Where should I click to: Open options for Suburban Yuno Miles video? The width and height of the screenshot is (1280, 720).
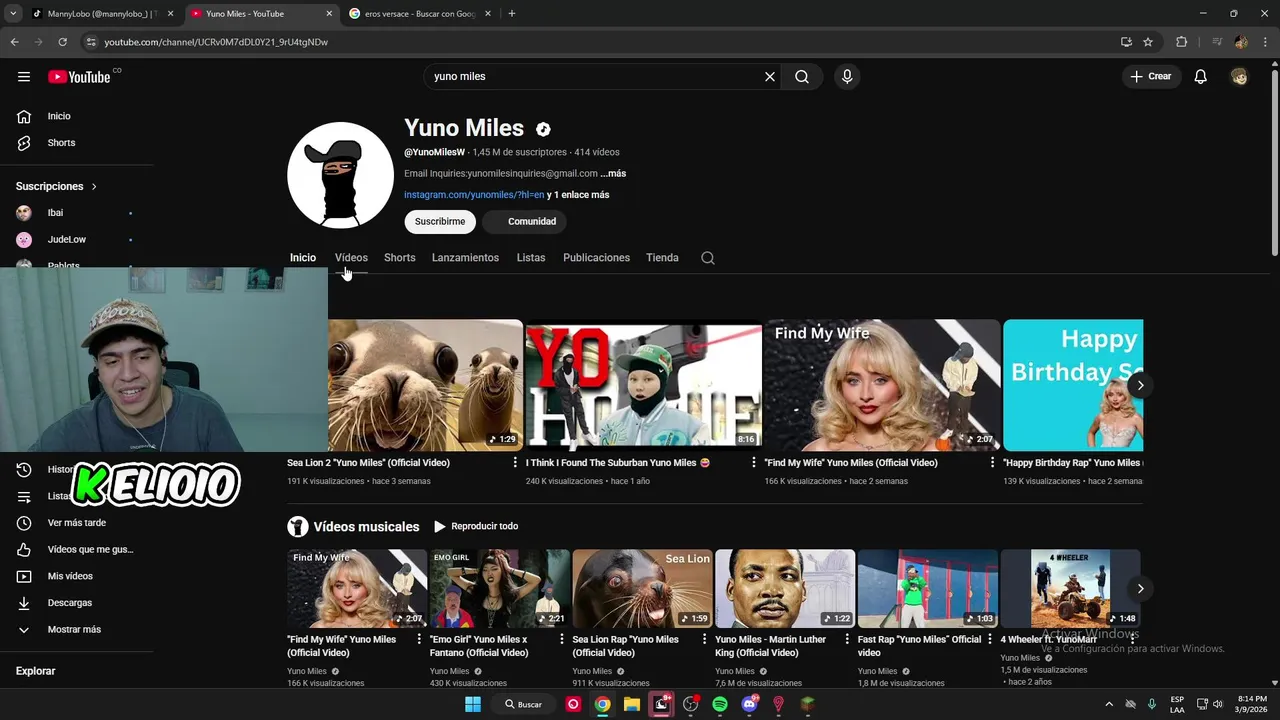754,463
